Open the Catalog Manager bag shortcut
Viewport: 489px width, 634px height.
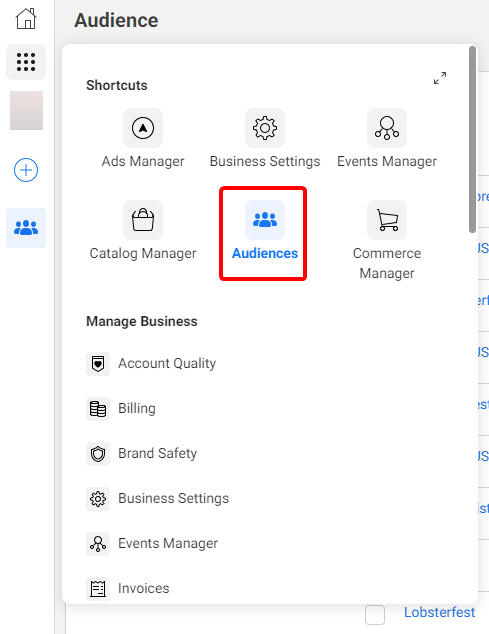(x=143, y=220)
